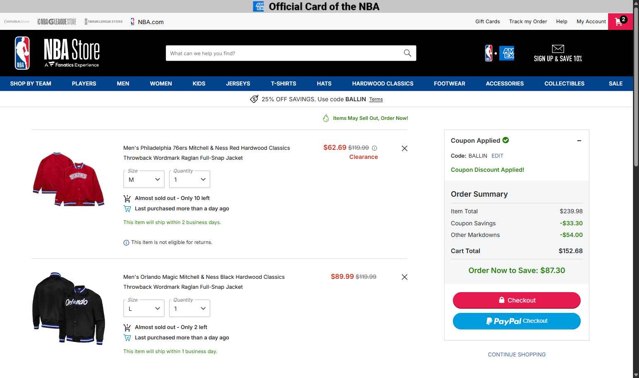Click the Order Now to Save: $87.30 text
The width and height of the screenshot is (639, 378).
(x=516, y=270)
